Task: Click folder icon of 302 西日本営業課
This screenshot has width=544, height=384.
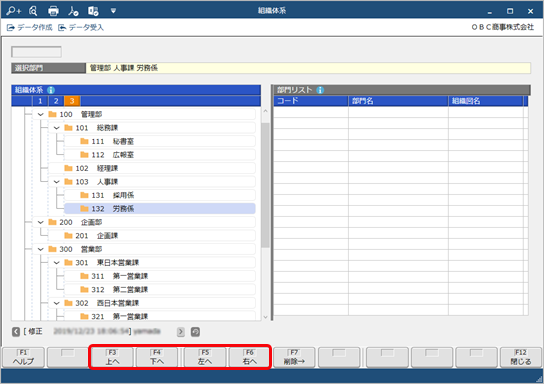Action: coord(68,303)
